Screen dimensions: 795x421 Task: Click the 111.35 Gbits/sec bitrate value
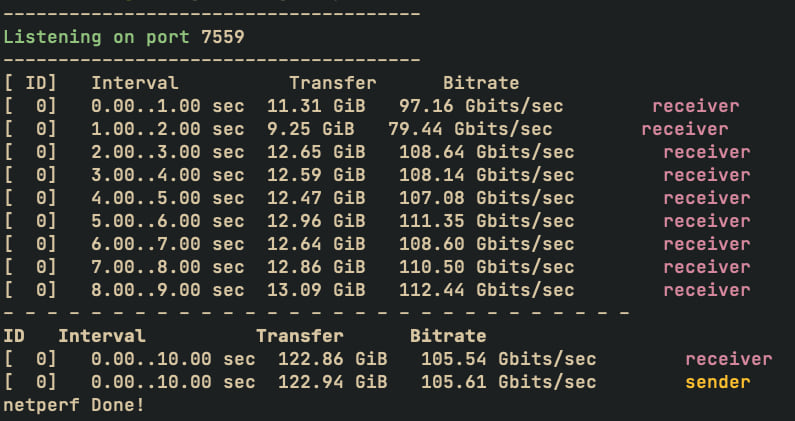click(487, 221)
